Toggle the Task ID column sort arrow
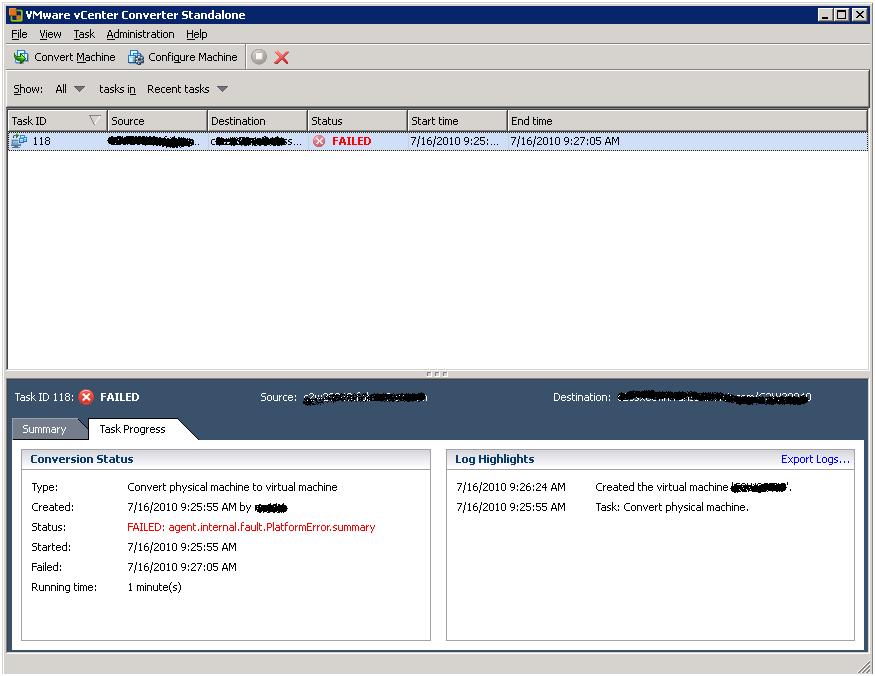 tap(93, 119)
